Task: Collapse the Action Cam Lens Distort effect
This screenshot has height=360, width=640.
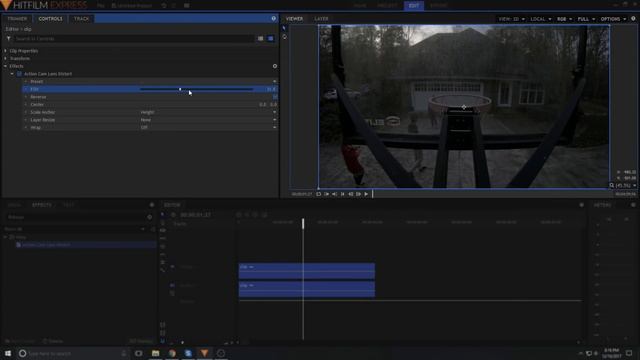Action: tap(12, 74)
